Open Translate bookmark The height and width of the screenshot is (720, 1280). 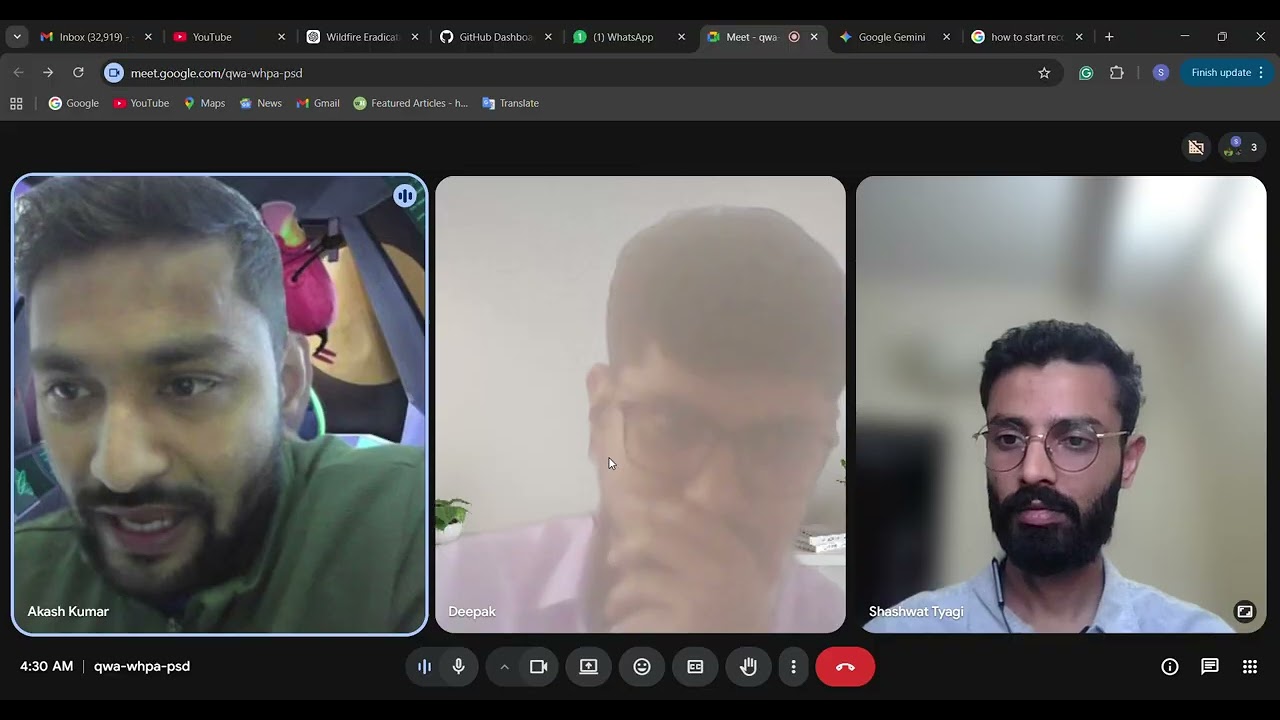[510, 103]
